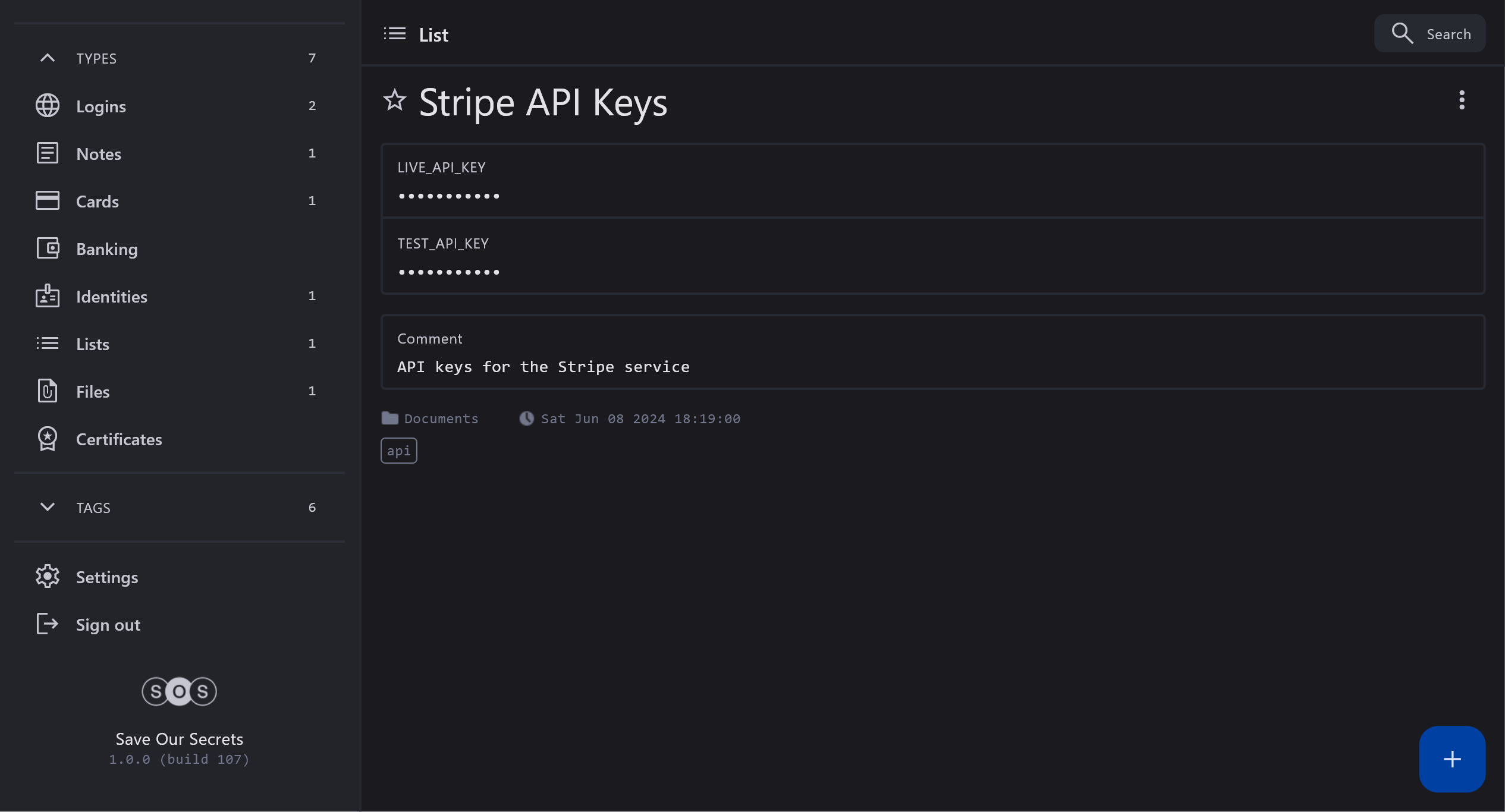Select the Banking wallet icon
Screen dimensions: 1505x812
pyautogui.click(x=48, y=248)
